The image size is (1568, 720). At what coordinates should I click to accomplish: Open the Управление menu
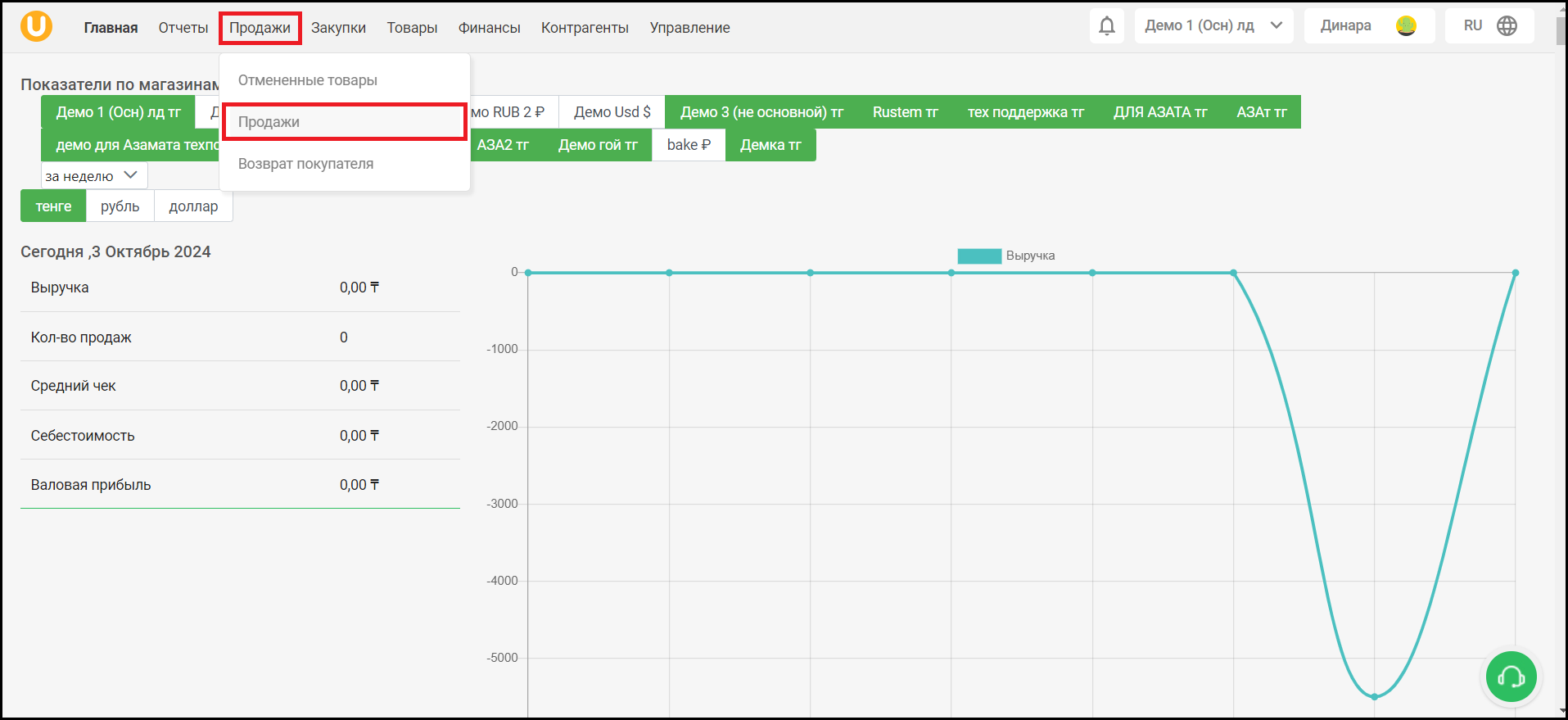689,28
